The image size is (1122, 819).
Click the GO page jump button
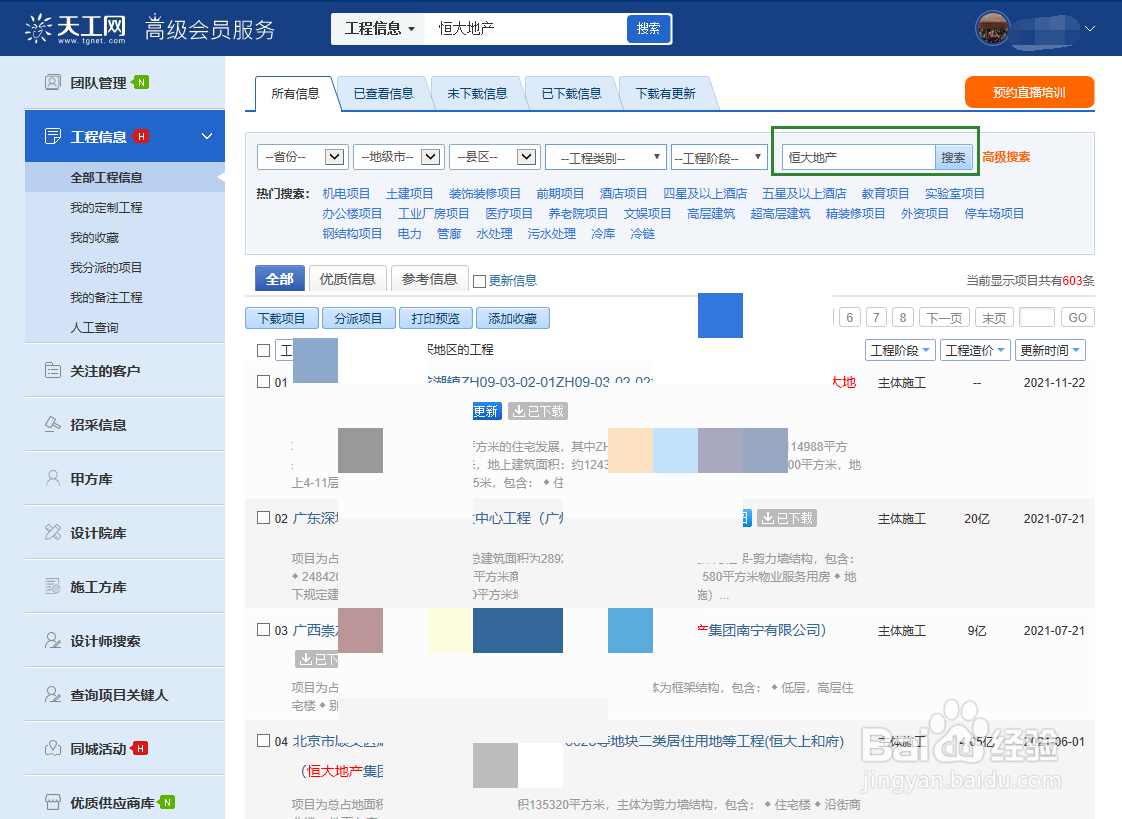click(1078, 318)
